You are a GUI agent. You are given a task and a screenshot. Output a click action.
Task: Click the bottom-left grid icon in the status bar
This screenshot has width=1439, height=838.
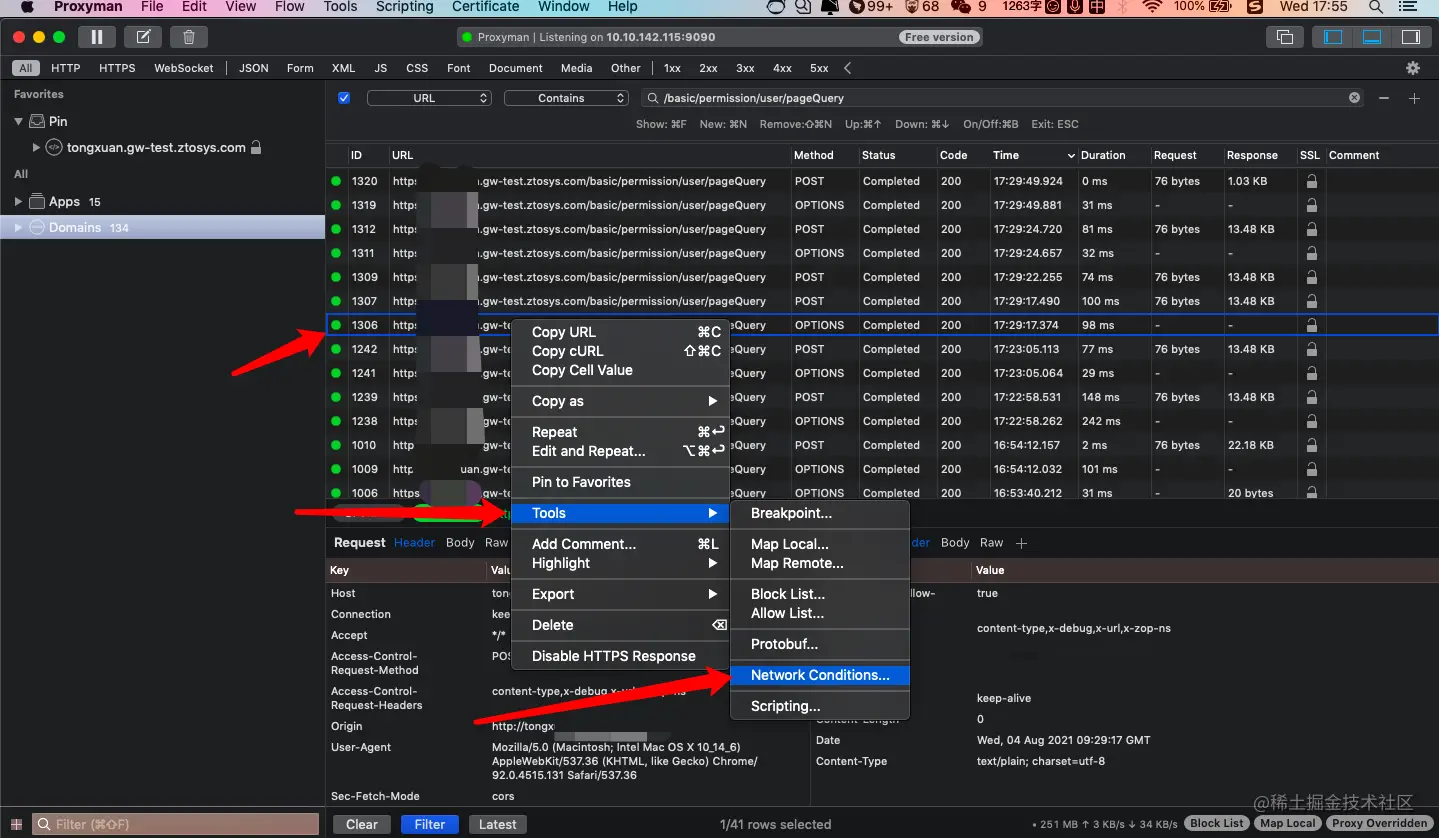(x=16, y=824)
